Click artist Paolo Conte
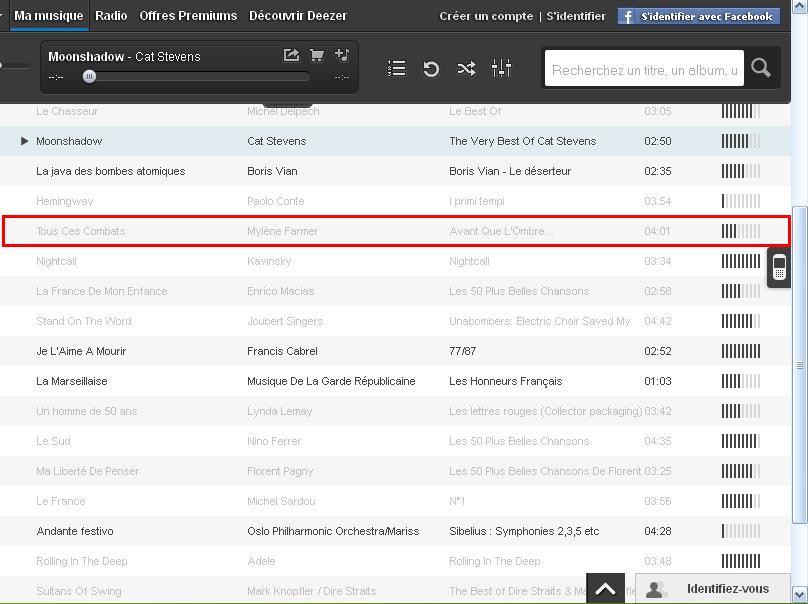 pos(276,202)
